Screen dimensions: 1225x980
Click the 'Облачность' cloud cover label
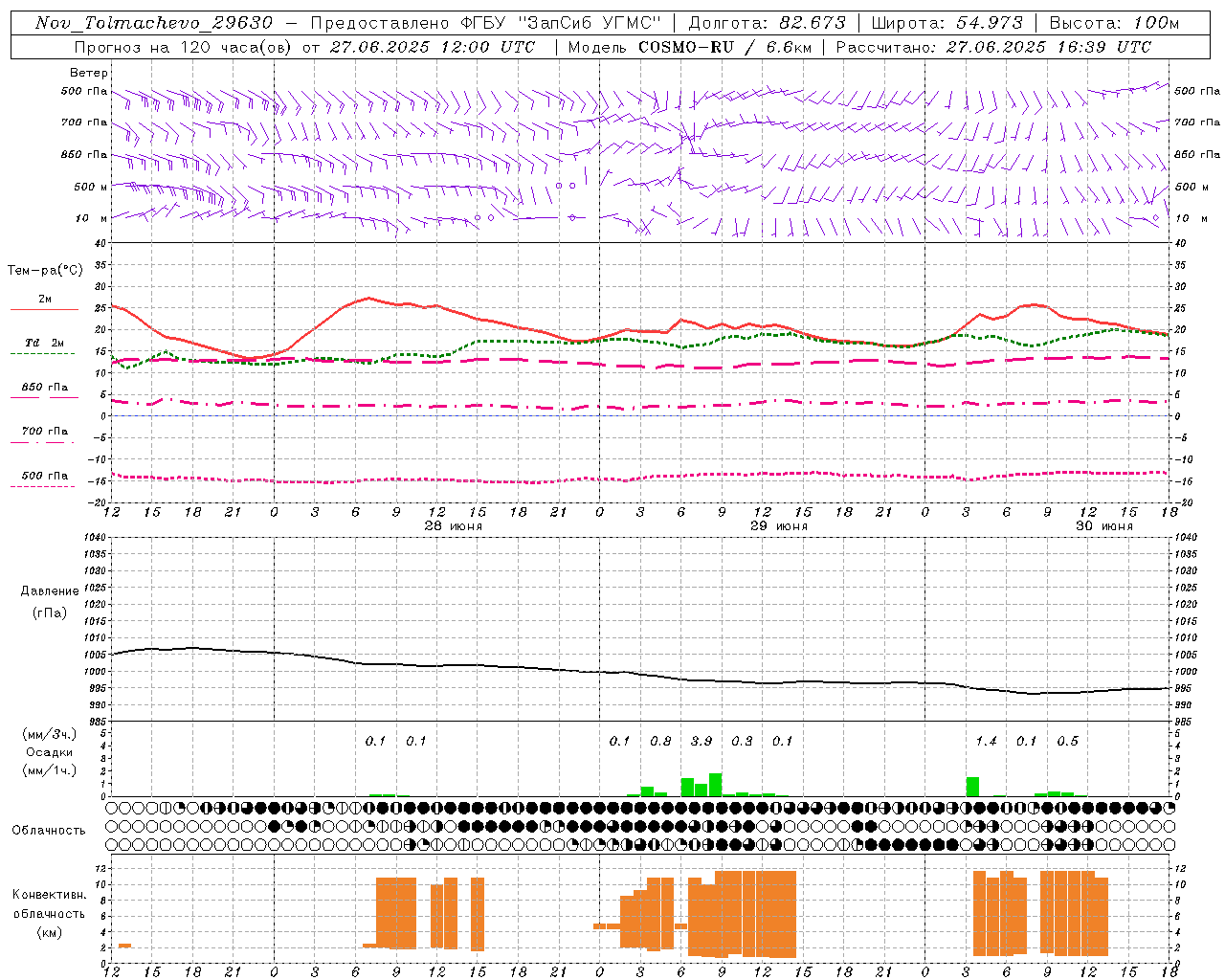[49, 831]
